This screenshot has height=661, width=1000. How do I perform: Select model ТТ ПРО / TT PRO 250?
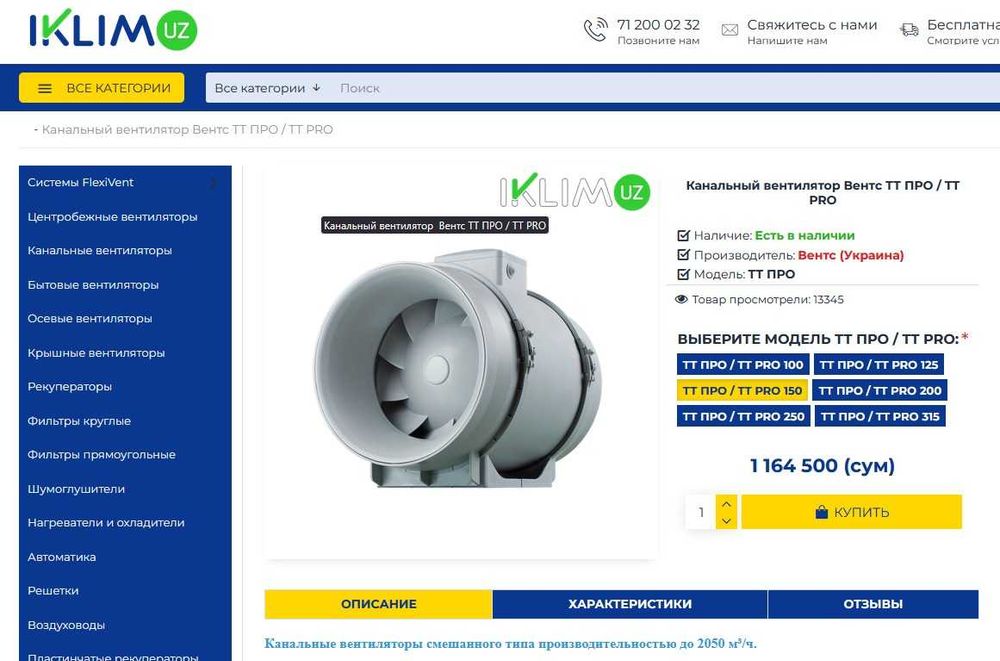(x=744, y=417)
